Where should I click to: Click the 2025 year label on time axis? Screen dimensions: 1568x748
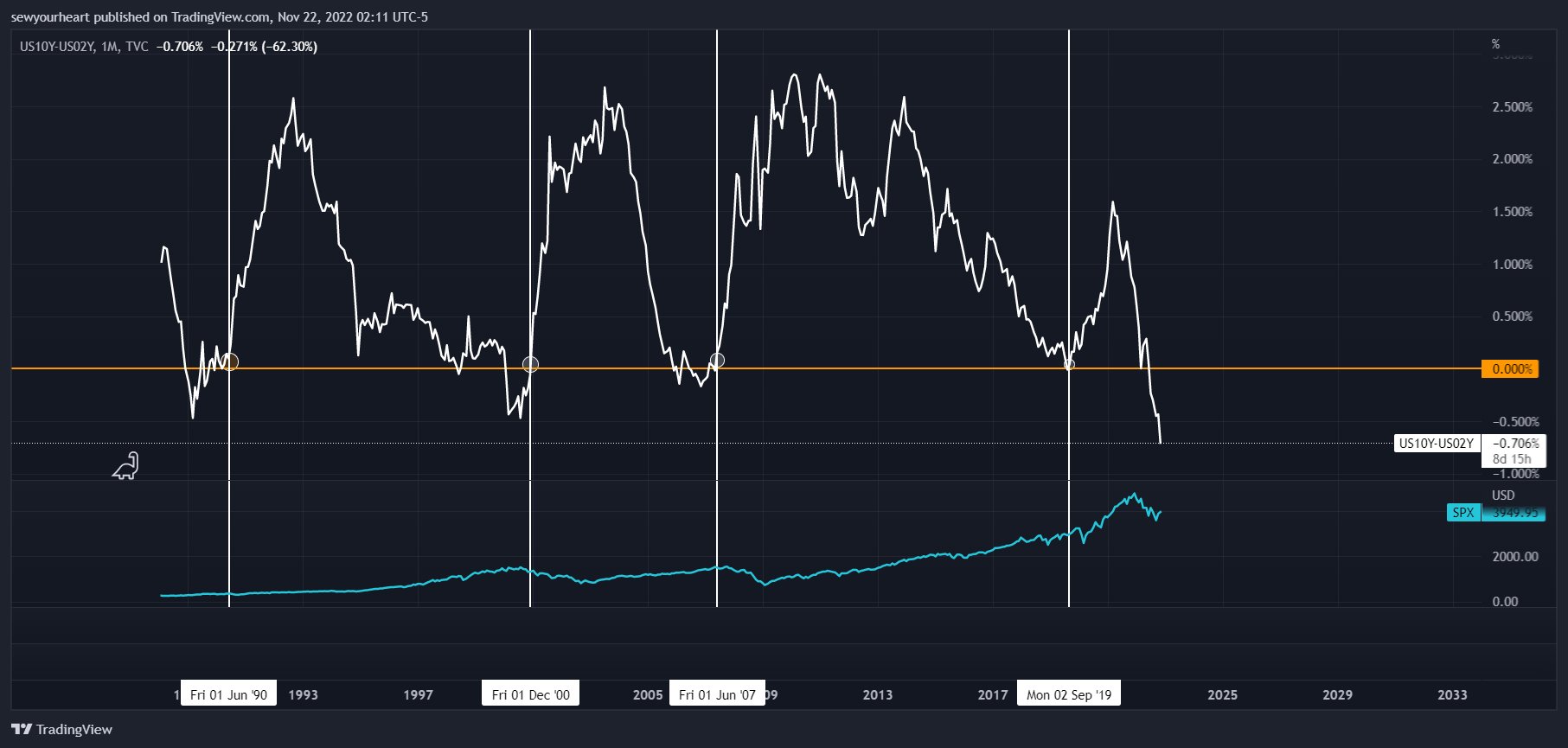1222,694
